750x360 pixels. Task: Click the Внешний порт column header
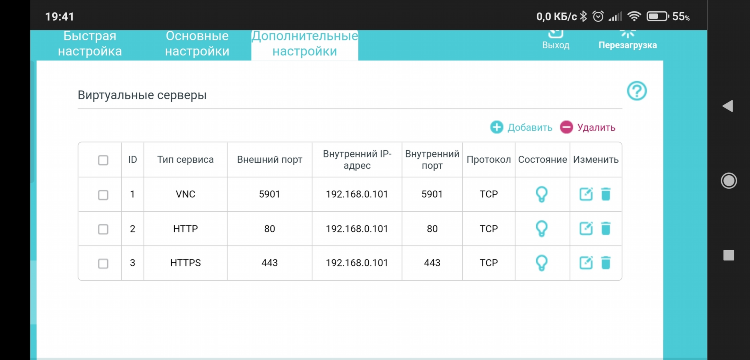(270, 160)
